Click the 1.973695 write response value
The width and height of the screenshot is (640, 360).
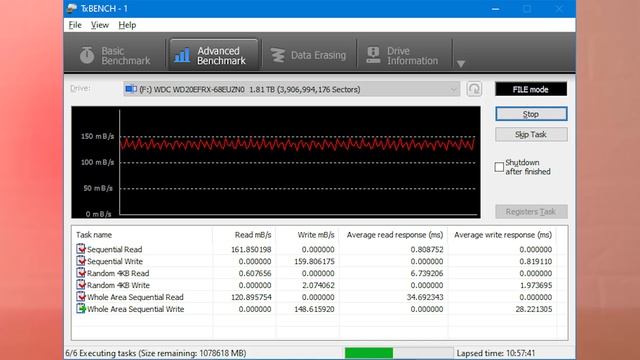[536, 285]
